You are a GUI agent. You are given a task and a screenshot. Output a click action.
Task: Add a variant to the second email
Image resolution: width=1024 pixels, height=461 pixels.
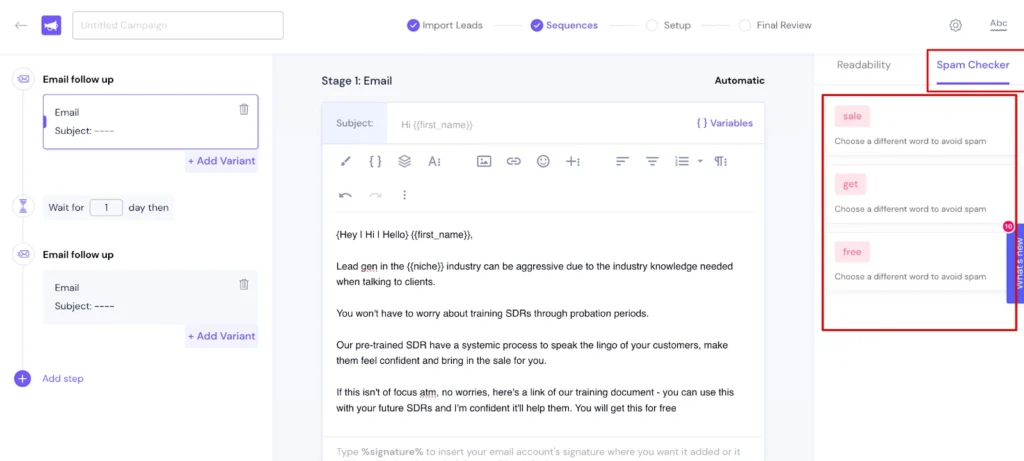[x=221, y=336]
